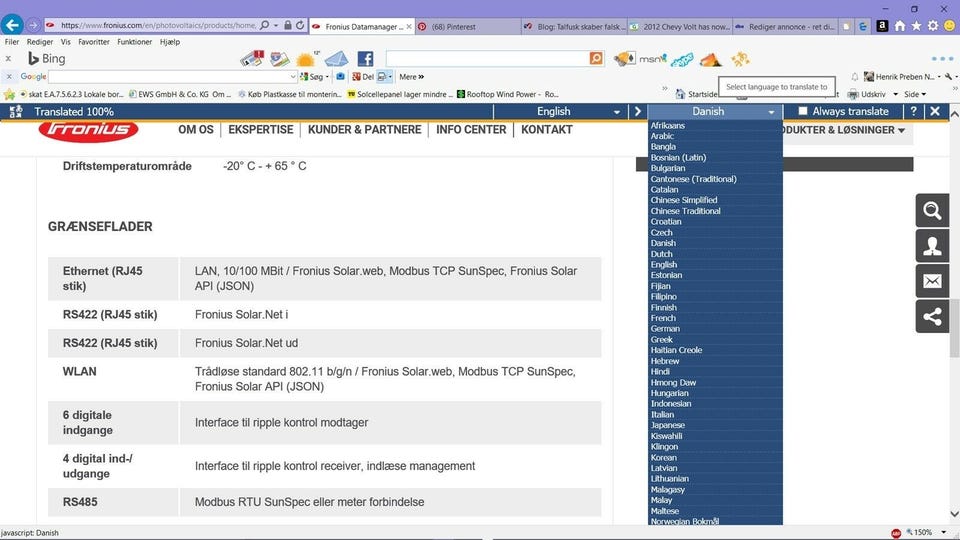Click the Google toolbar search field
960x540 pixels.
click(x=168, y=77)
